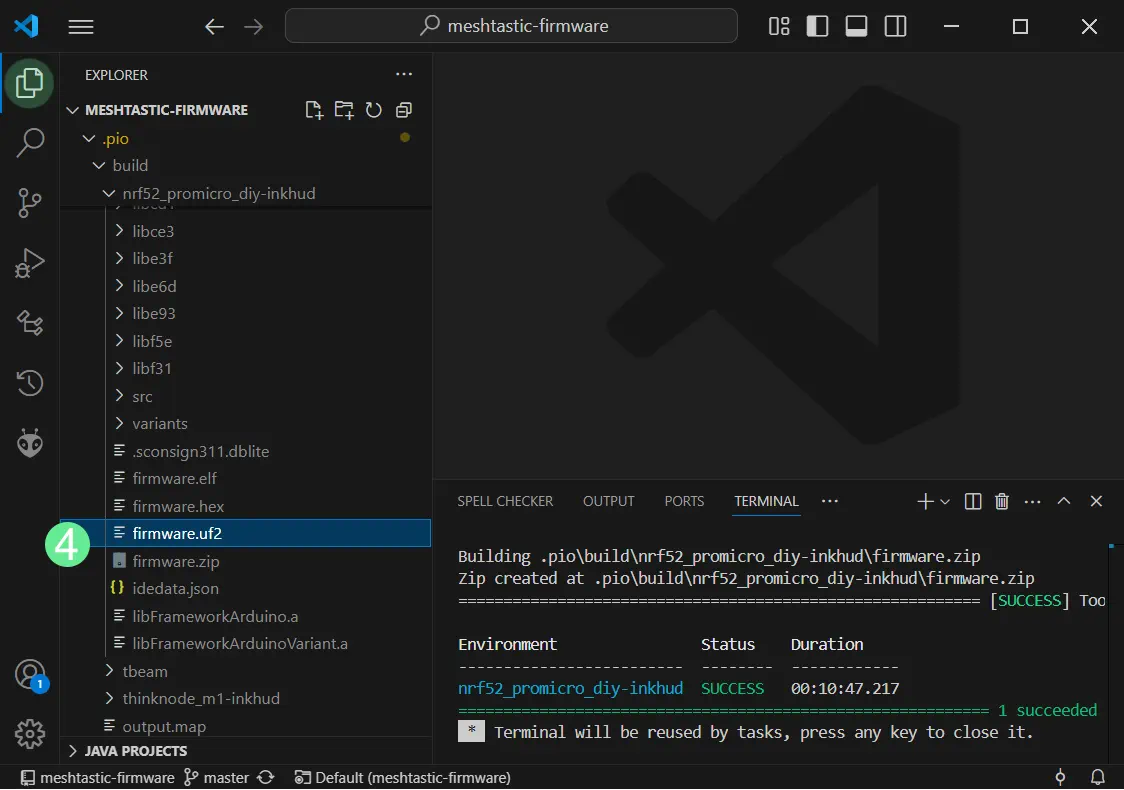Click New File icon in Explorer header

(x=314, y=110)
